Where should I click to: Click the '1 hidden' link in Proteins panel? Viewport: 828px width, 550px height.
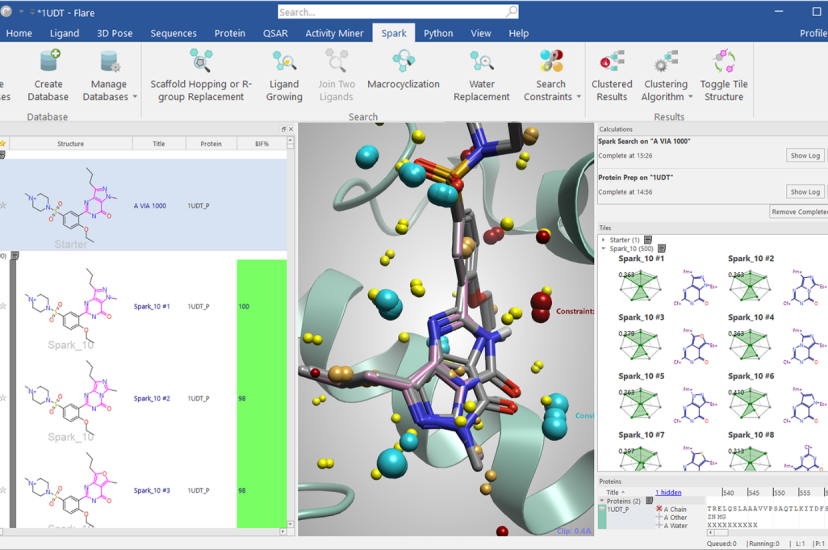(x=669, y=492)
